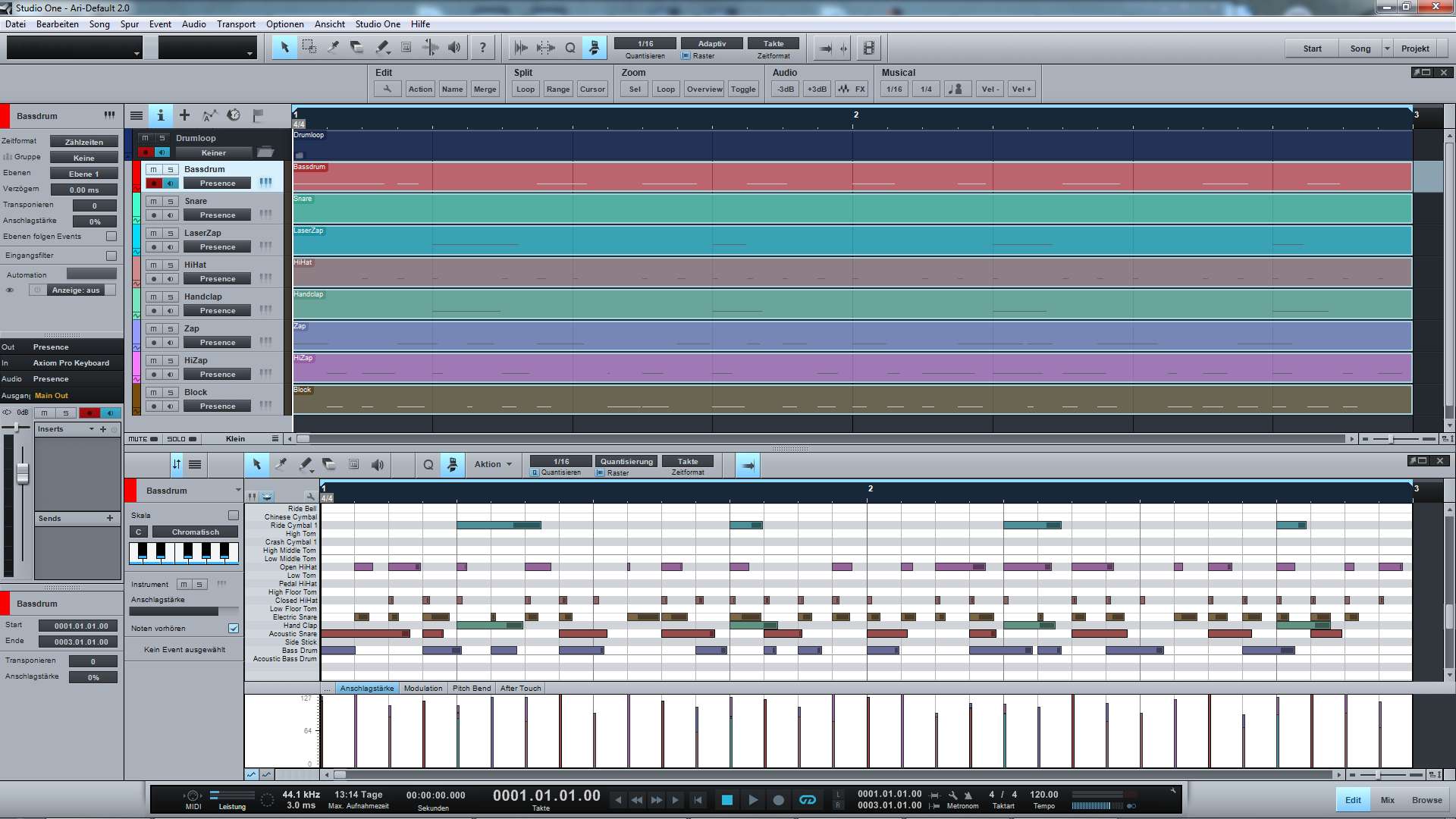Viewport: 1456px width, 819px height.
Task: Open the track list icon
Action: tap(136, 115)
